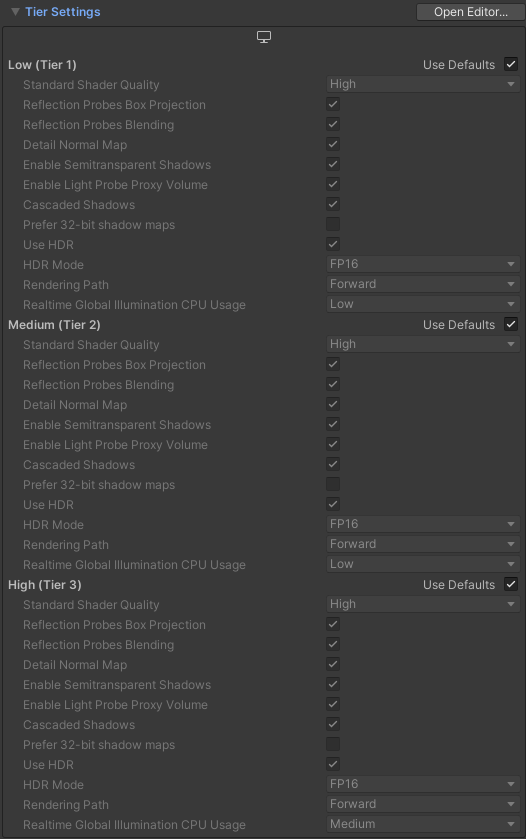Screen dimensions: 526x839
Task: Click the Medium (Tier 2) heading
Action: 54,325
